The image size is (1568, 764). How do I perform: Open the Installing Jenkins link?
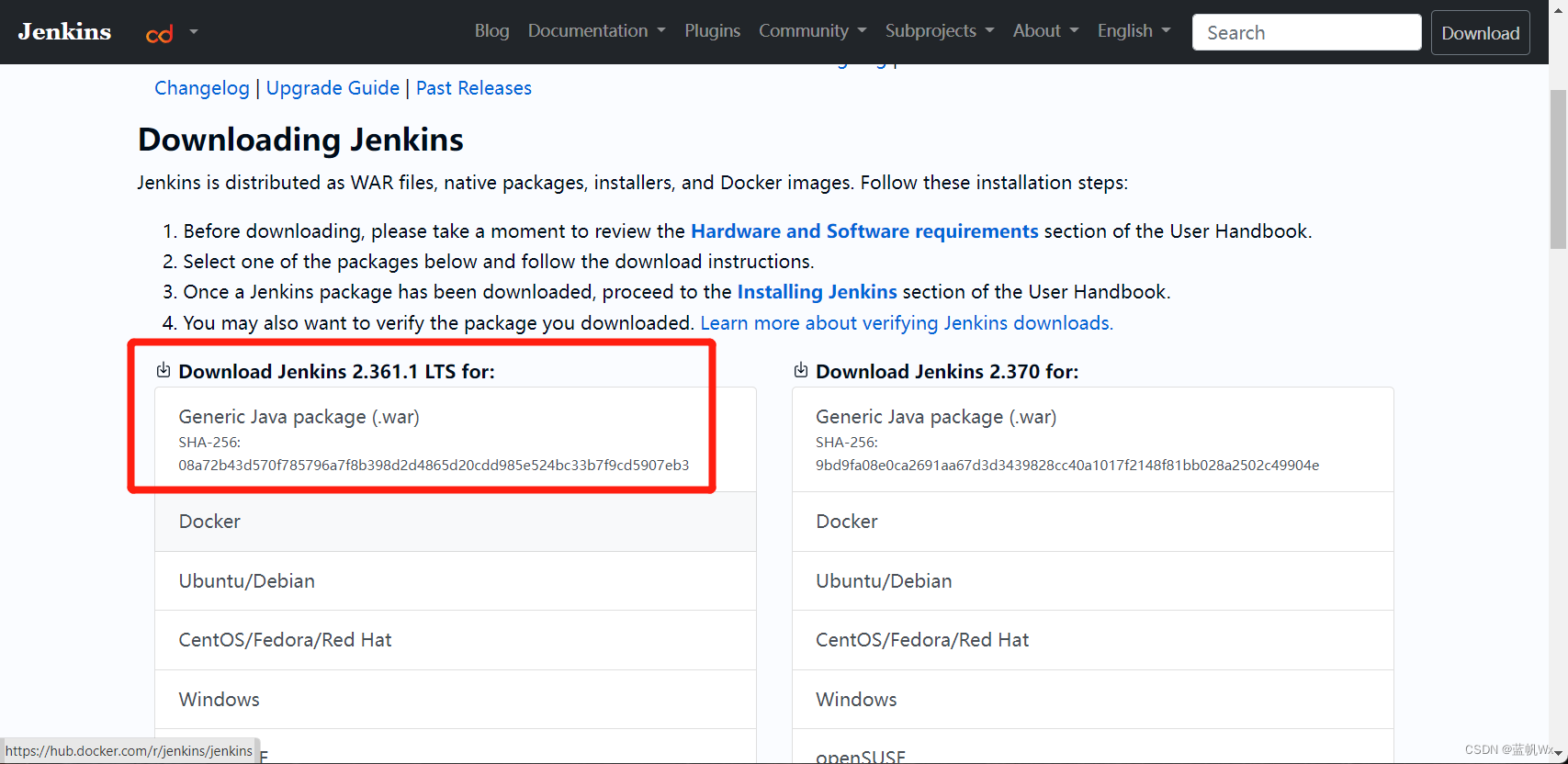[817, 292]
